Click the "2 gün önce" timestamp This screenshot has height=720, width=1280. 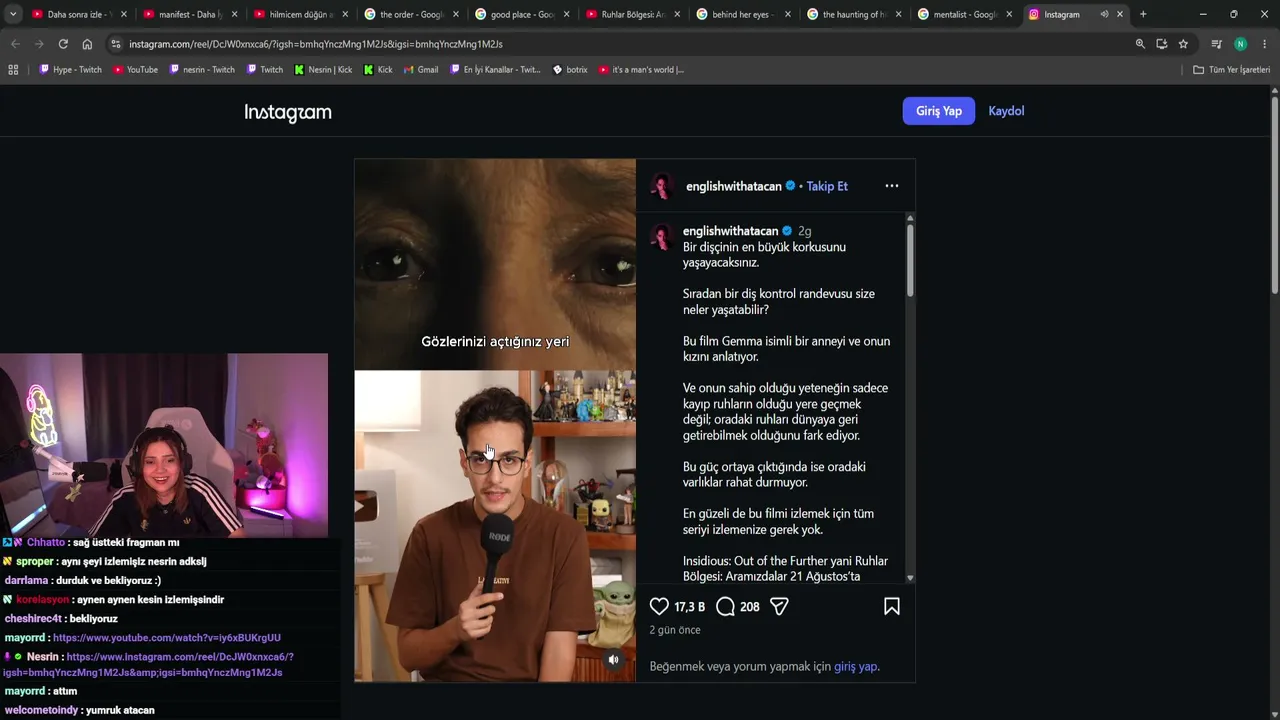click(x=675, y=630)
